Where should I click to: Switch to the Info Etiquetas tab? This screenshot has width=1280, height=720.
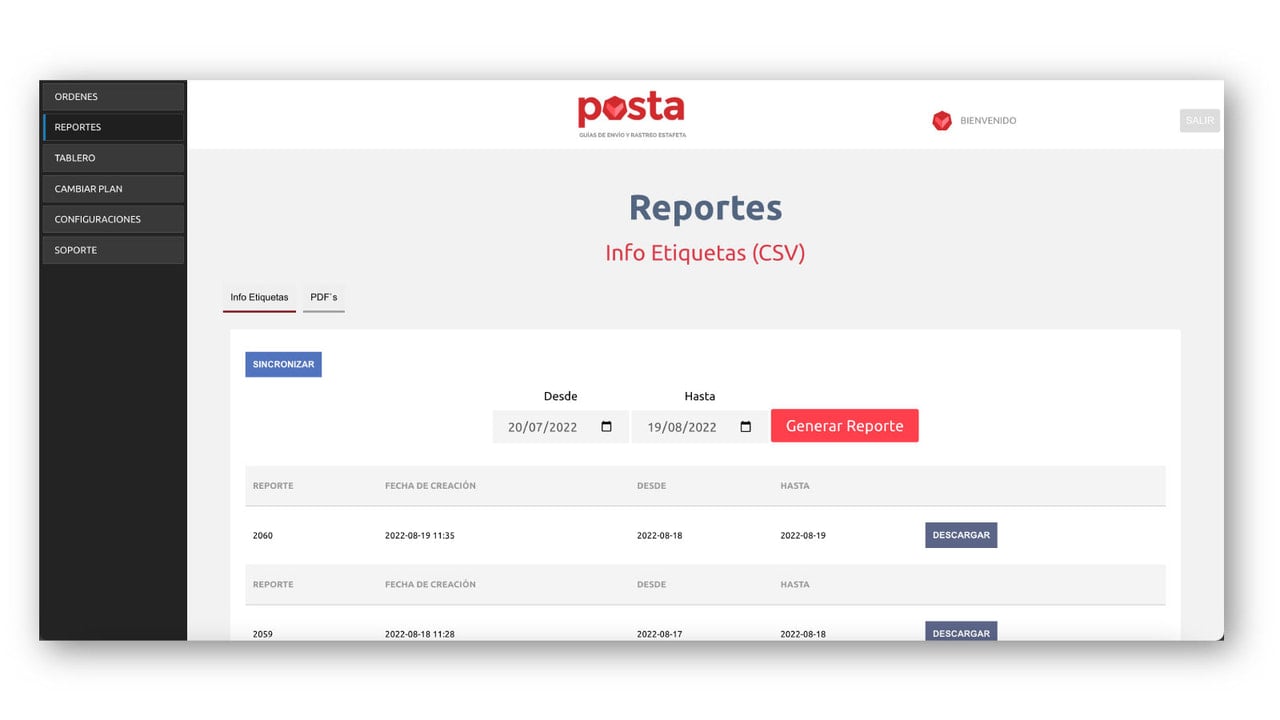(259, 298)
